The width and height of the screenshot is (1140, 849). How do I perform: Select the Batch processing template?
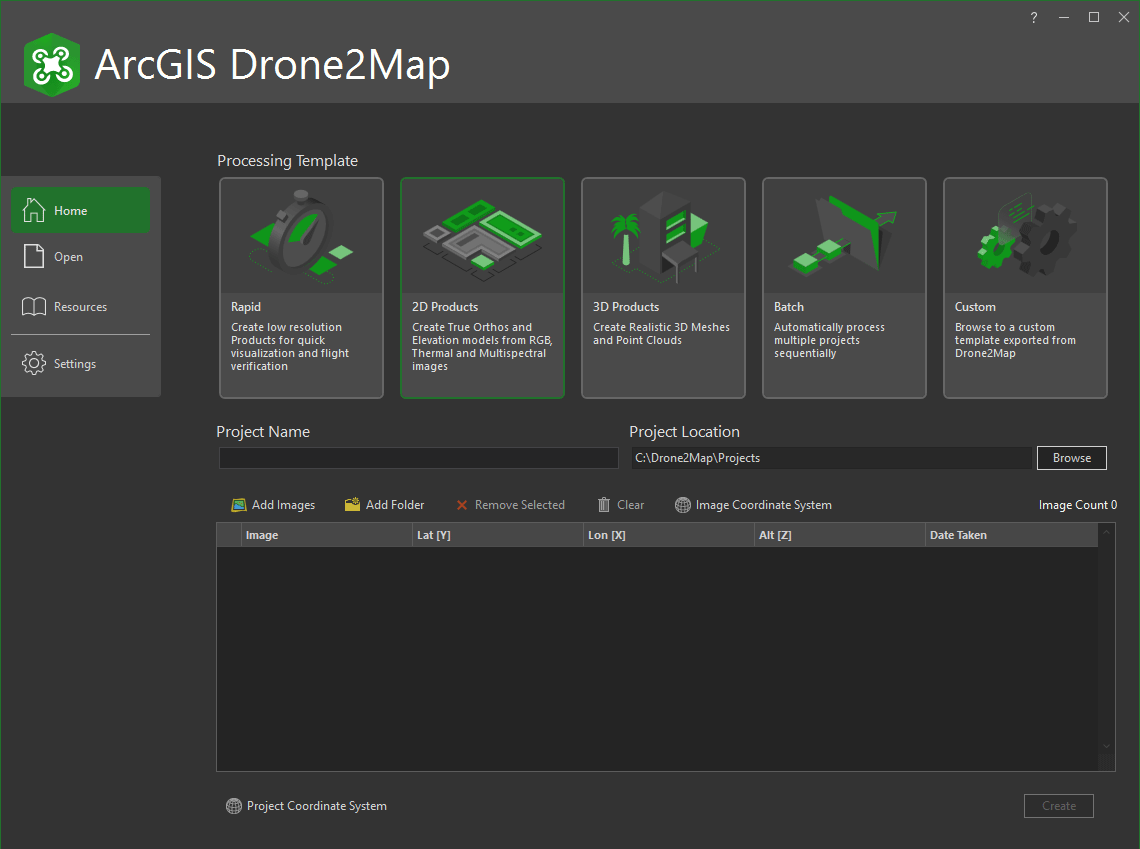(x=844, y=288)
